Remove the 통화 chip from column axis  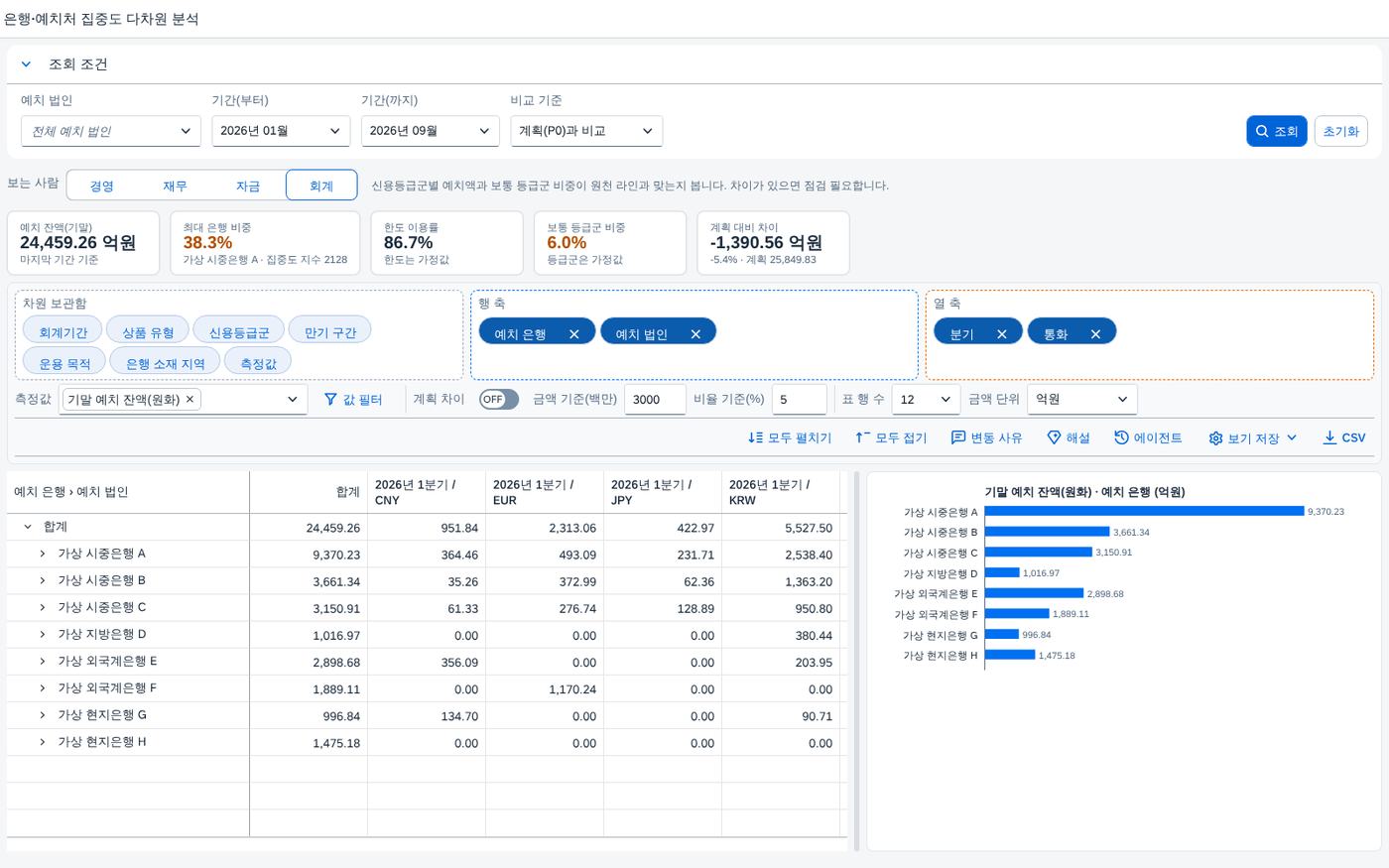tap(1095, 334)
